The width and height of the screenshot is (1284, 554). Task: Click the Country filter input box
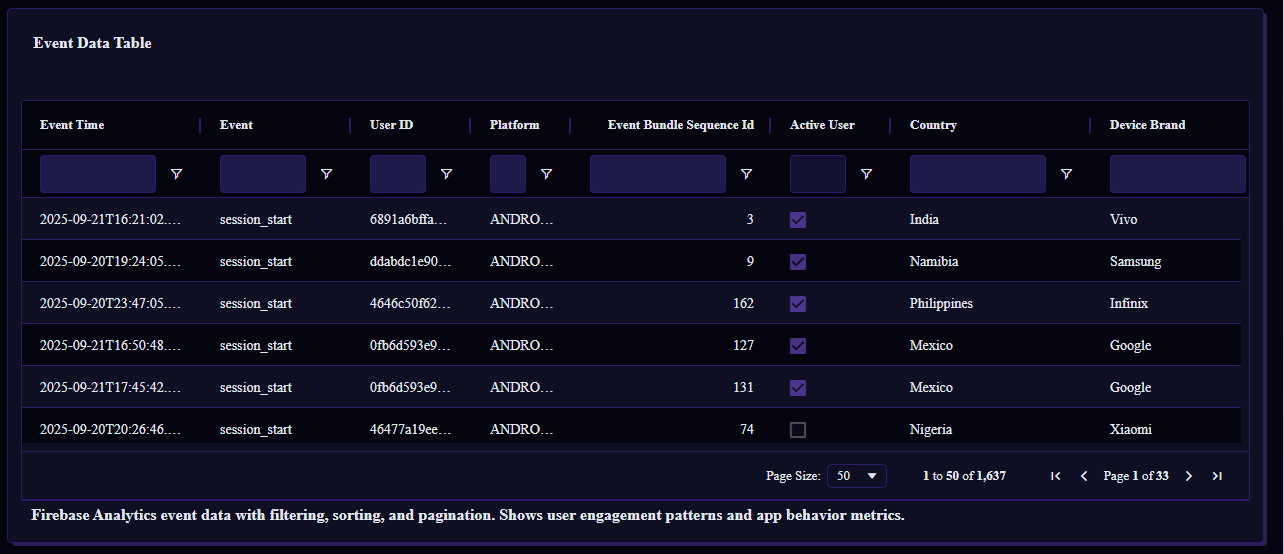tap(977, 174)
